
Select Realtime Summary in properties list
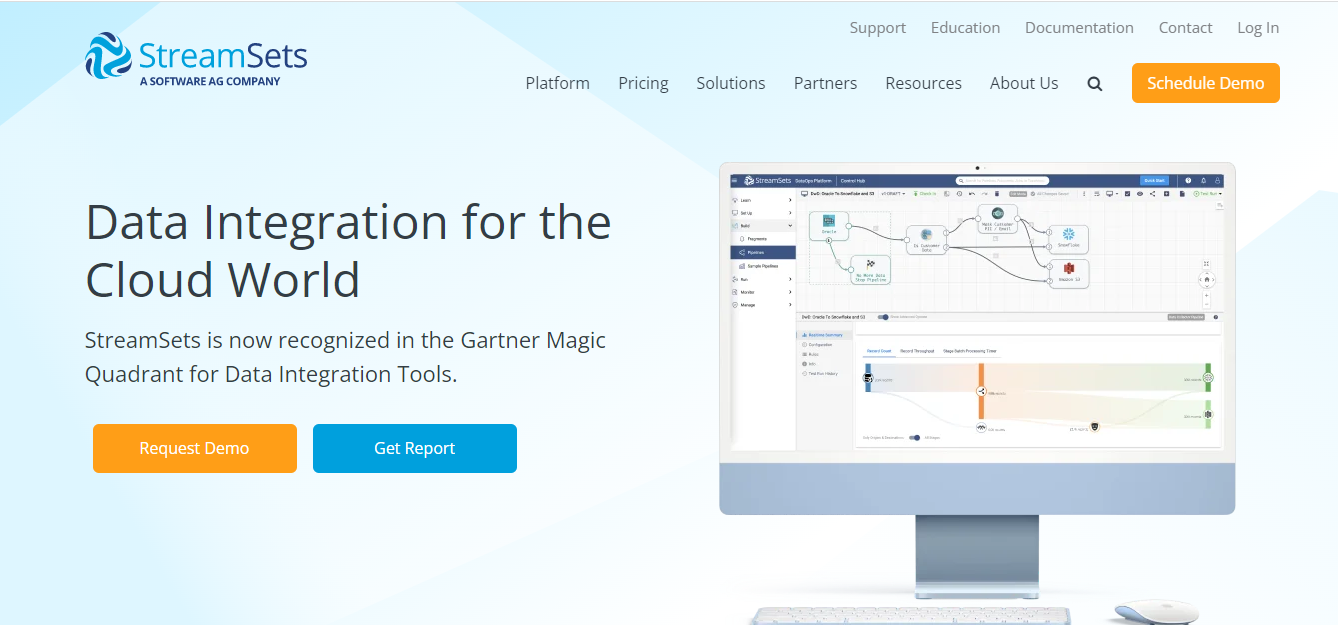(x=825, y=335)
